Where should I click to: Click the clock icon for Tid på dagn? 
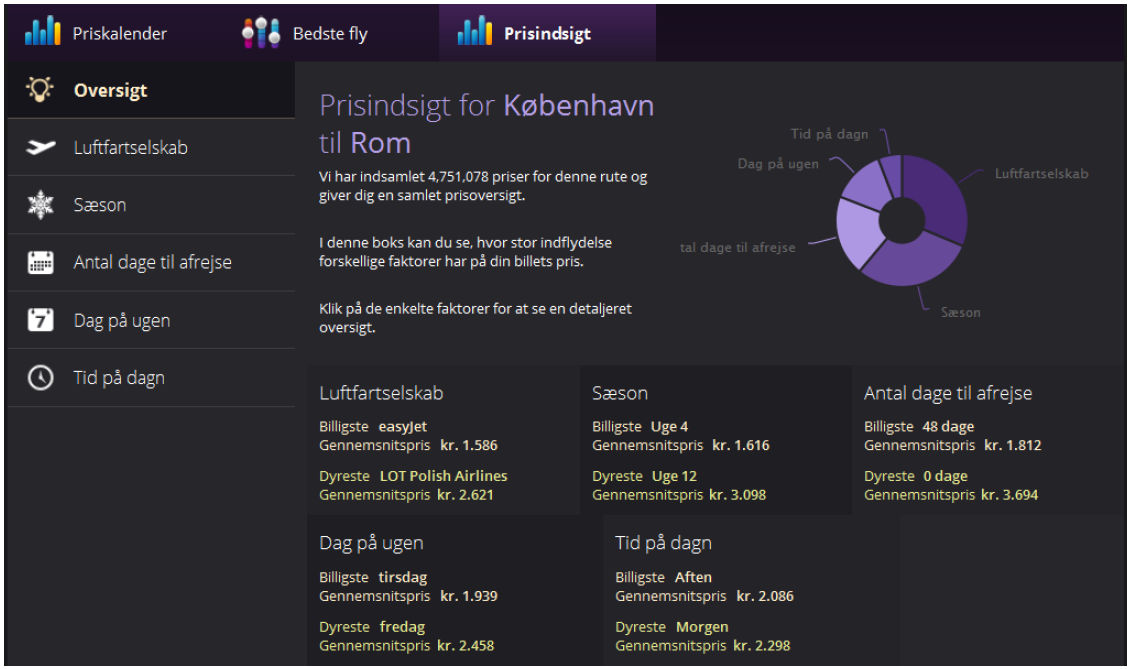point(40,378)
